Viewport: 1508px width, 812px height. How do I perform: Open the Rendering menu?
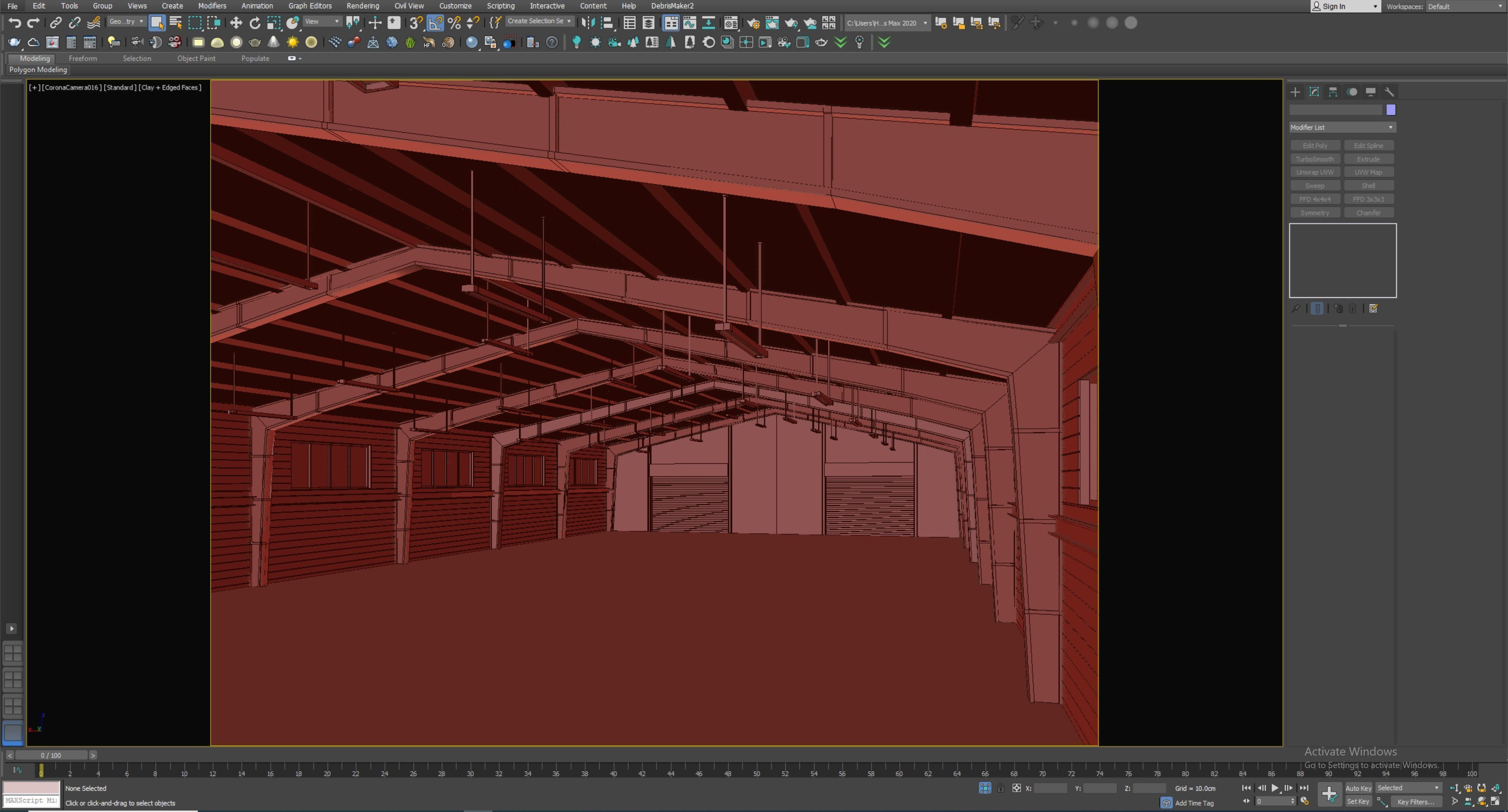pyautogui.click(x=362, y=6)
